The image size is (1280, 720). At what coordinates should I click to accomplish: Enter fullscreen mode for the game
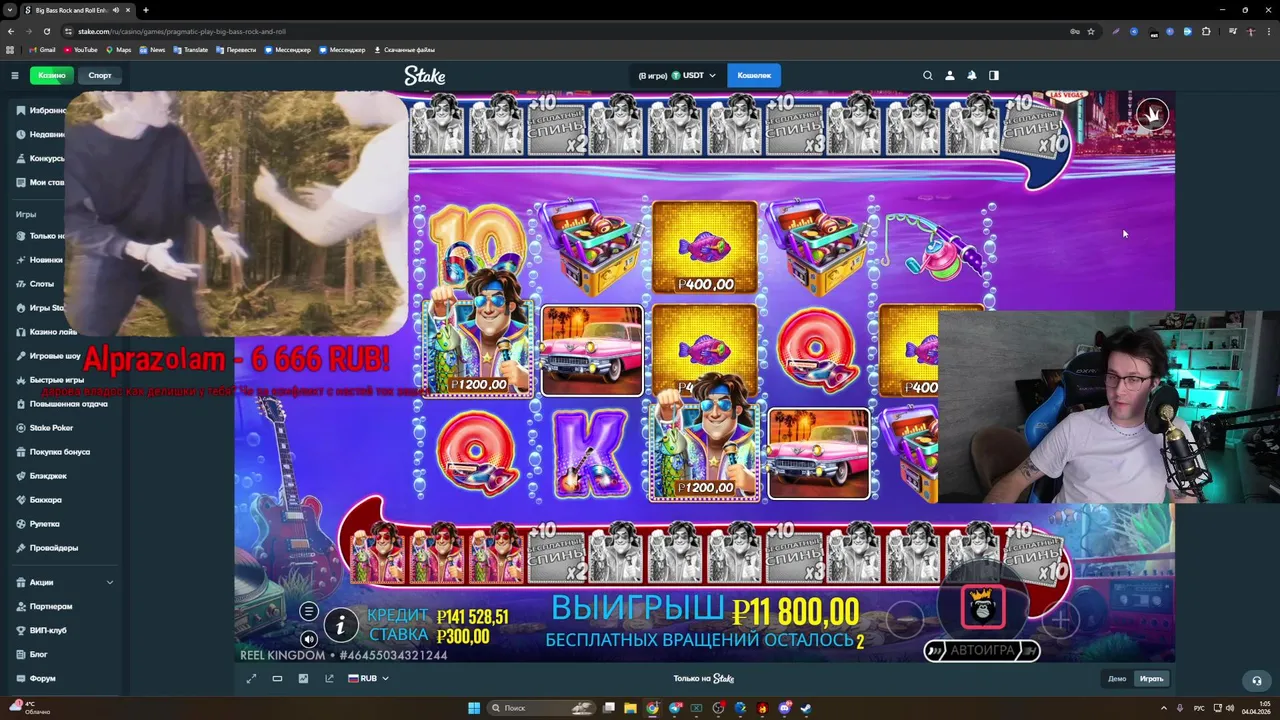(x=252, y=678)
